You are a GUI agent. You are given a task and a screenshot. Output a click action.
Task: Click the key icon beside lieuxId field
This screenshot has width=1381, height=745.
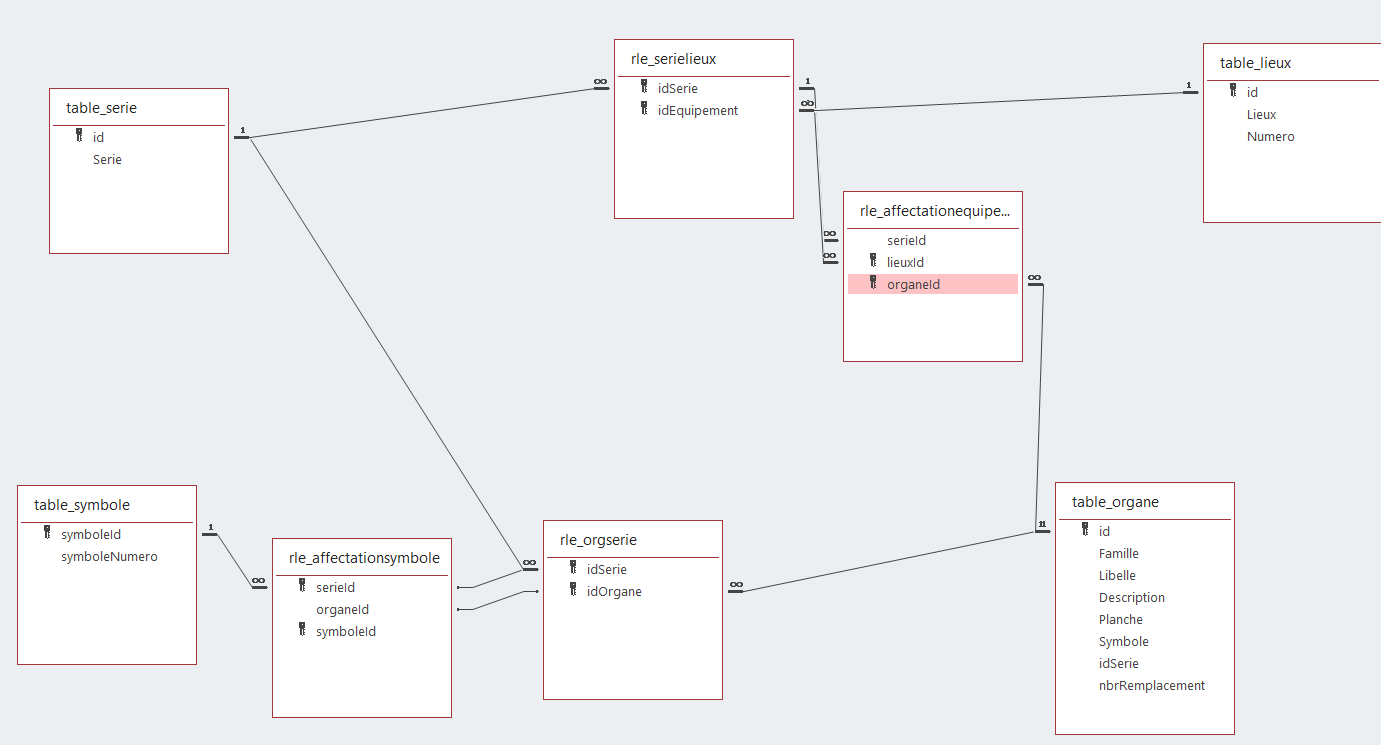coord(873,261)
